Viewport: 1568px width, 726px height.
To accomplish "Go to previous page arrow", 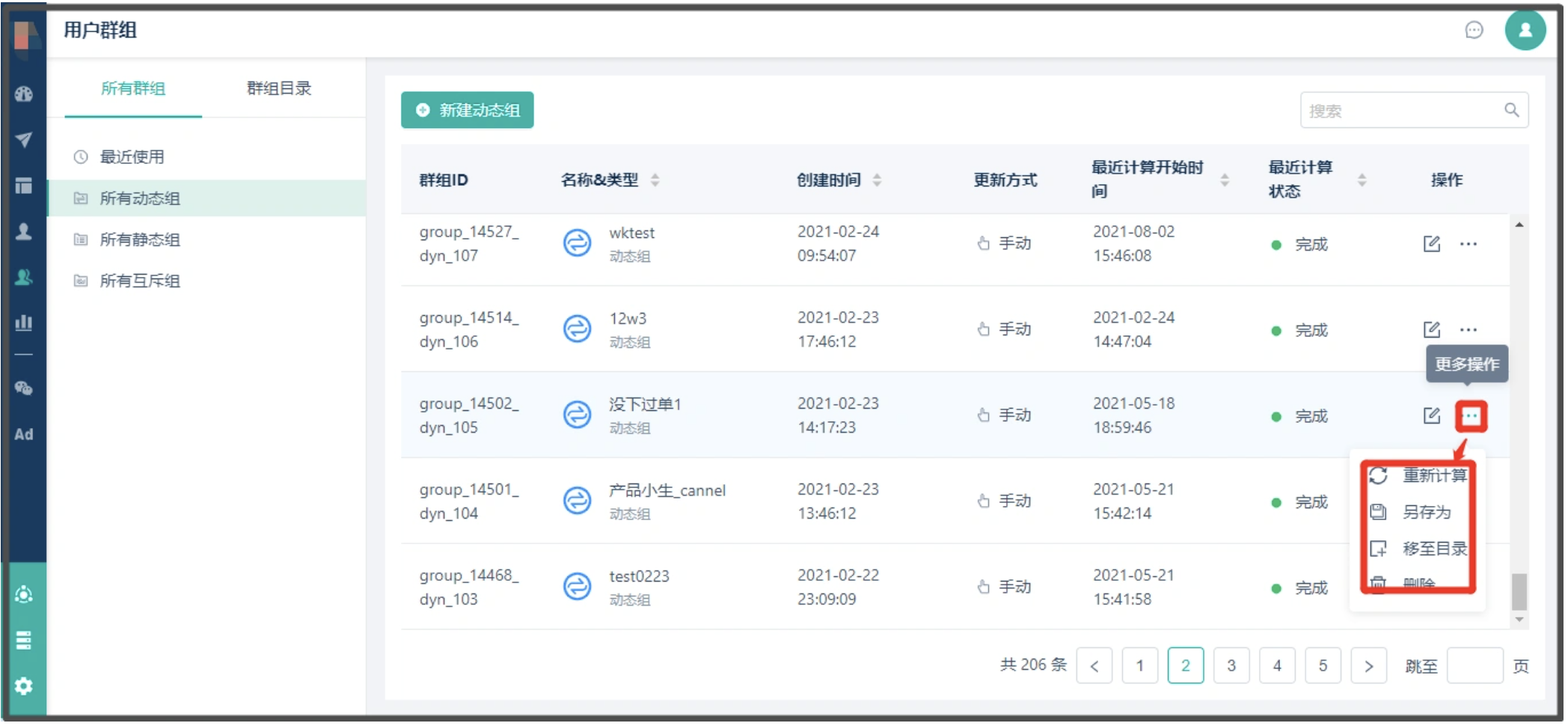I will (1094, 665).
